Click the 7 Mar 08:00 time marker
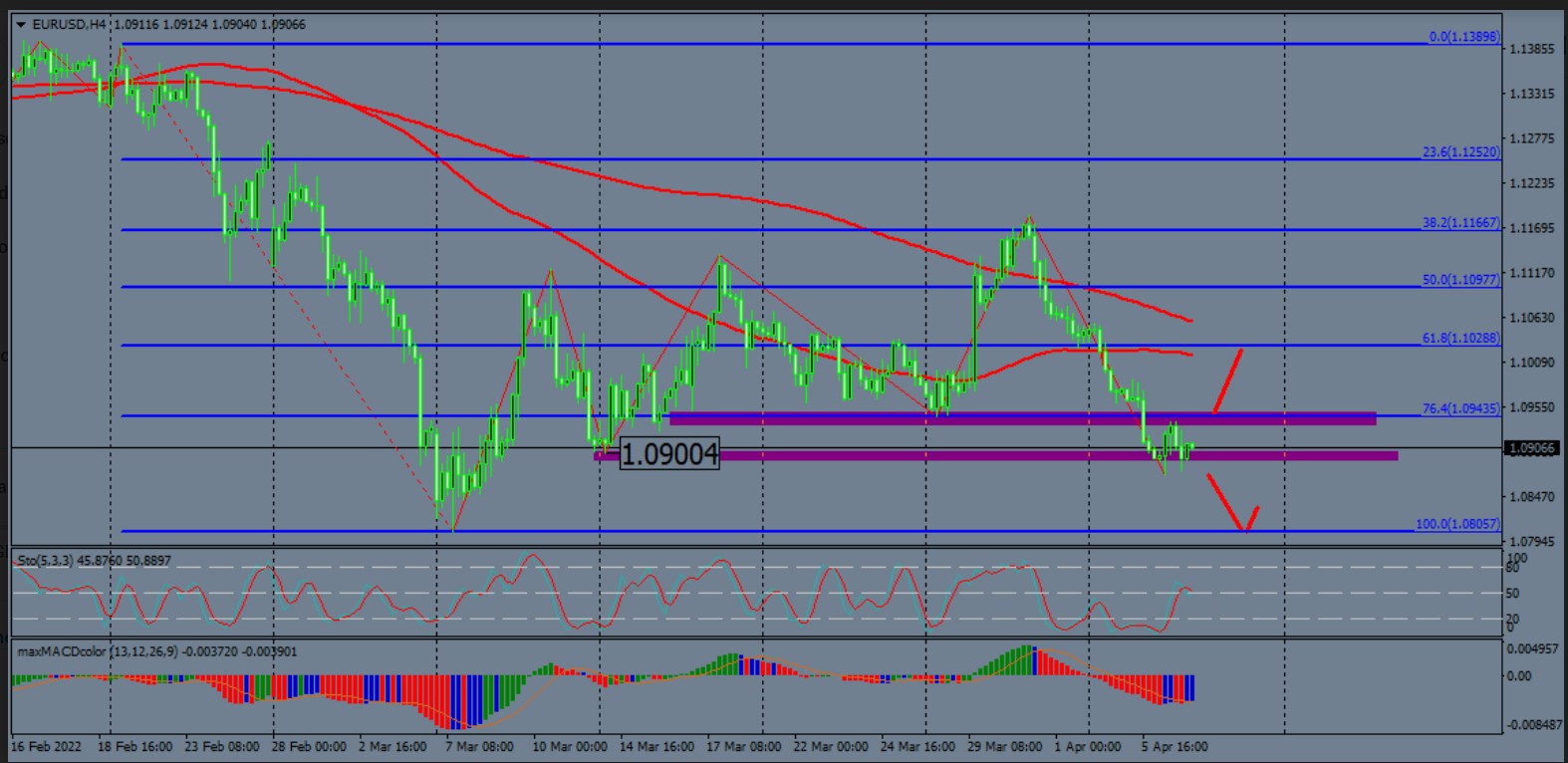Viewport: 1568px width, 763px height. [x=478, y=746]
